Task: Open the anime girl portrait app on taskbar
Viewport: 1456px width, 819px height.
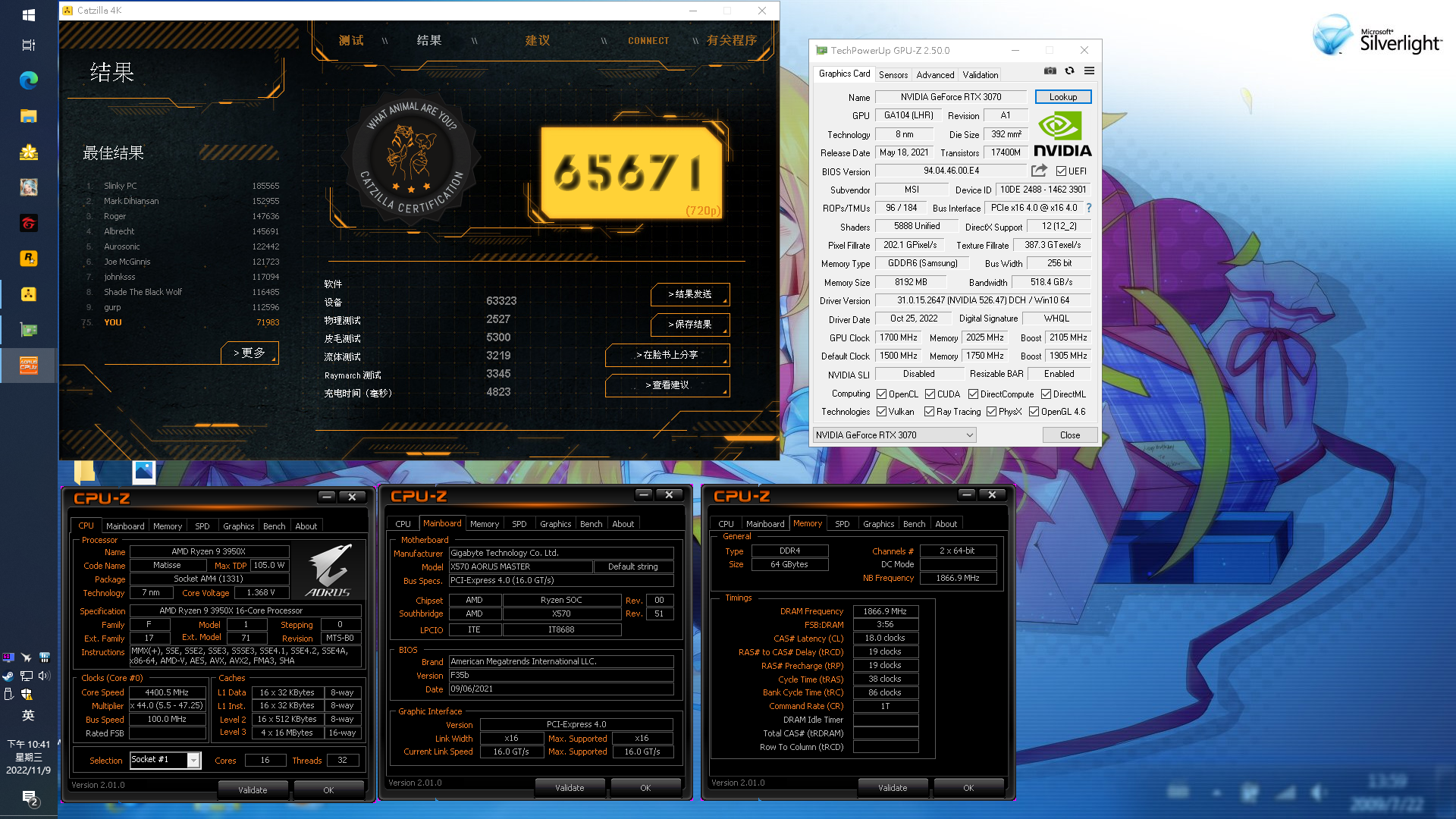Action: [28, 187]
